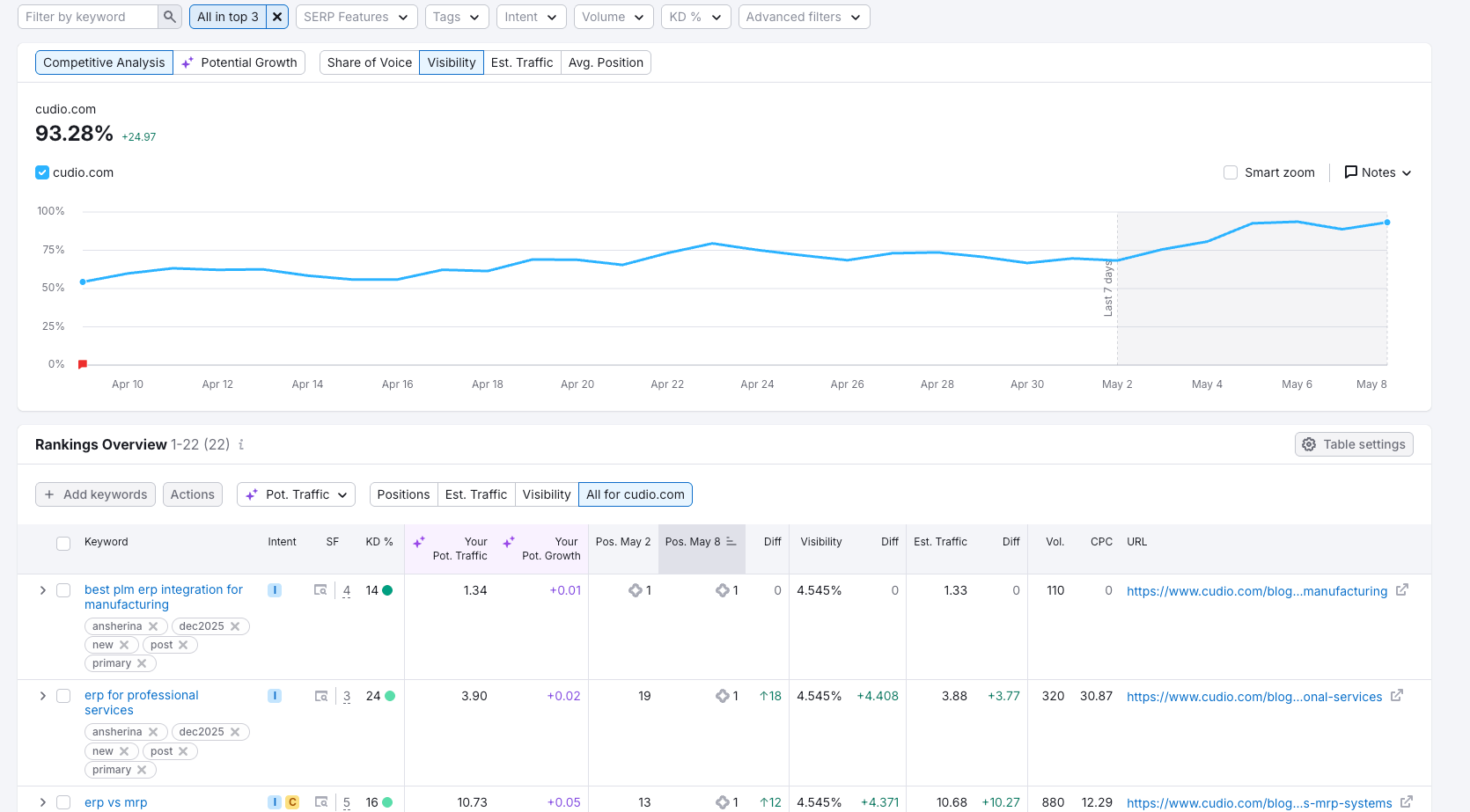
Task: Remove 'ansherina' tag from best plm erp row
Action: click(x=153, y=626)
